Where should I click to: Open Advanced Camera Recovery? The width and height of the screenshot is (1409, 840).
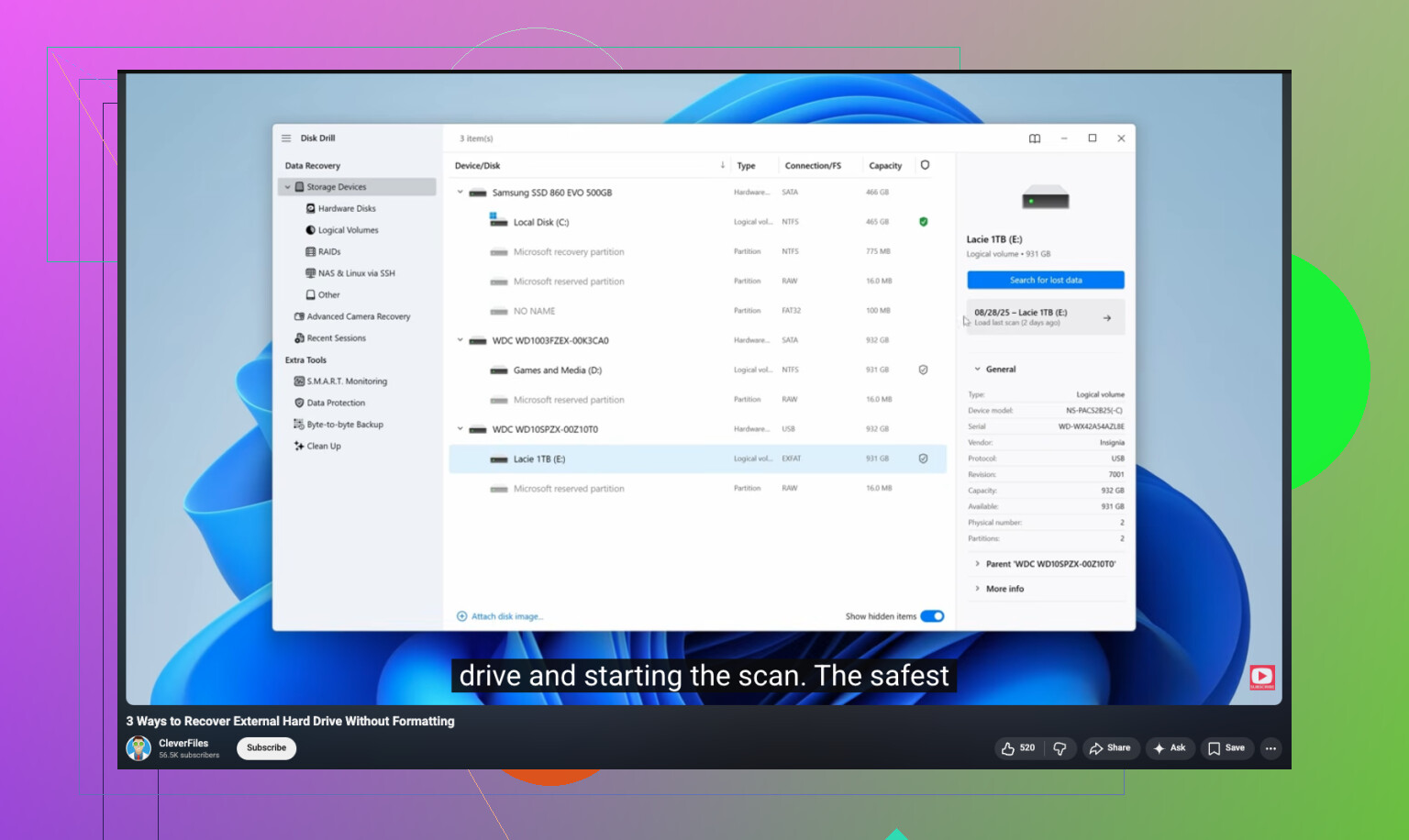[x=358, y=316]
